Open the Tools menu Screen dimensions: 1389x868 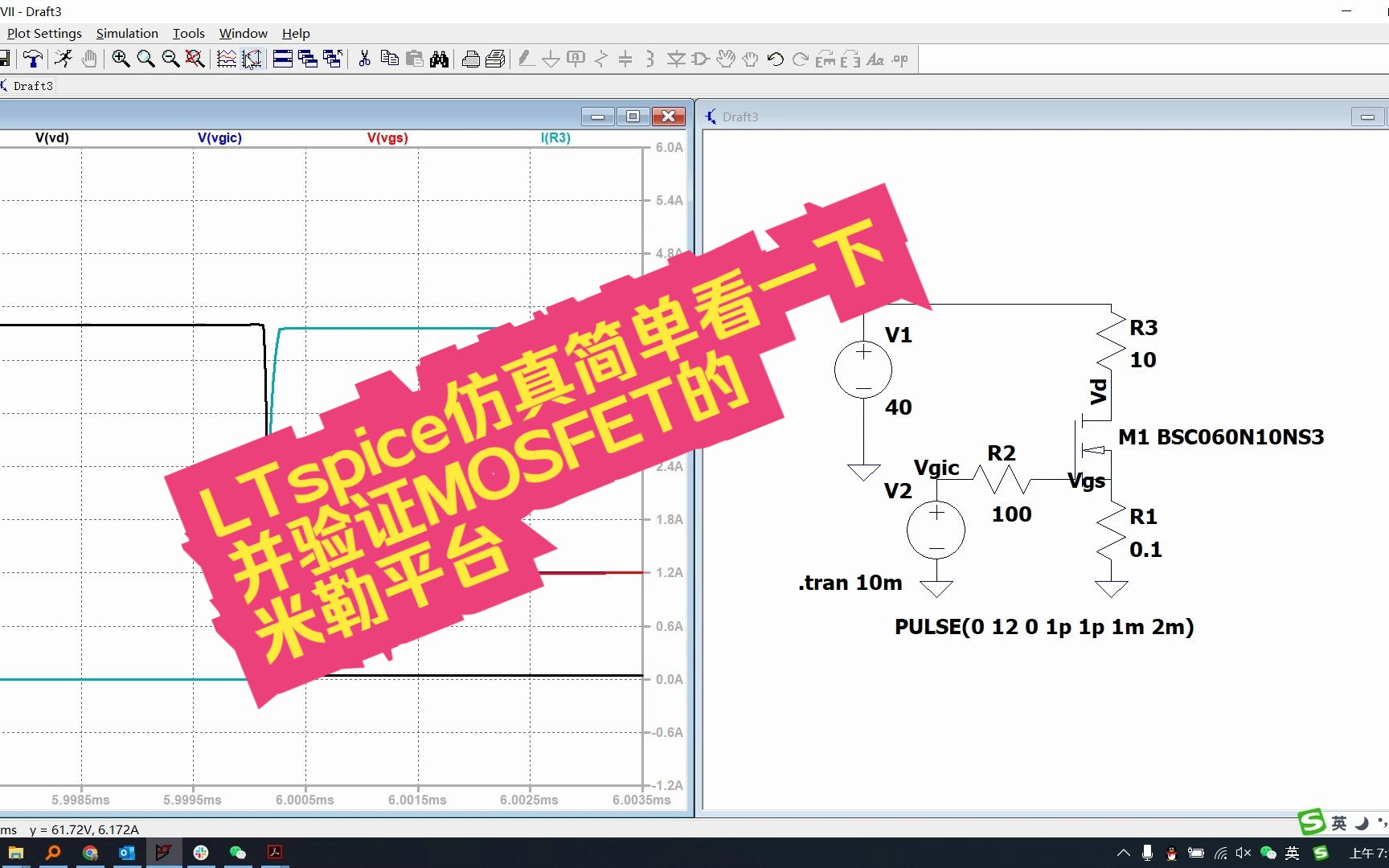tap(189, 33)
